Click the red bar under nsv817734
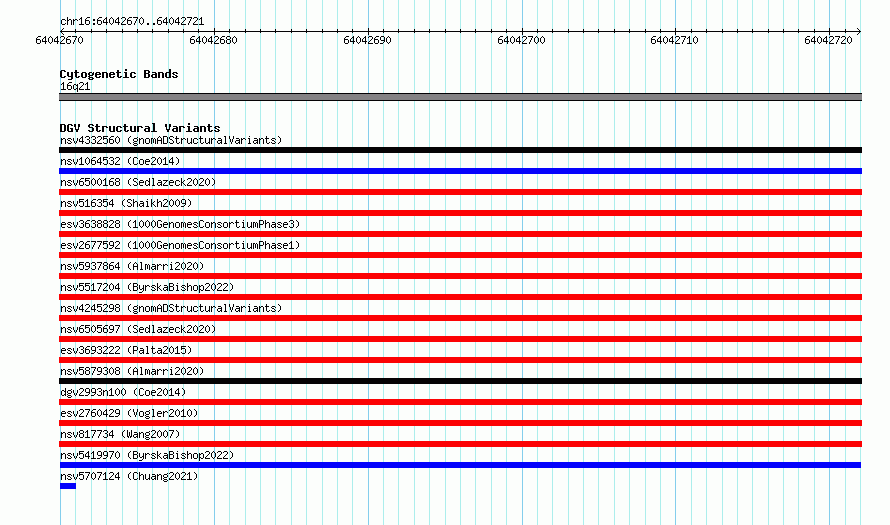 tap(460, 444)
